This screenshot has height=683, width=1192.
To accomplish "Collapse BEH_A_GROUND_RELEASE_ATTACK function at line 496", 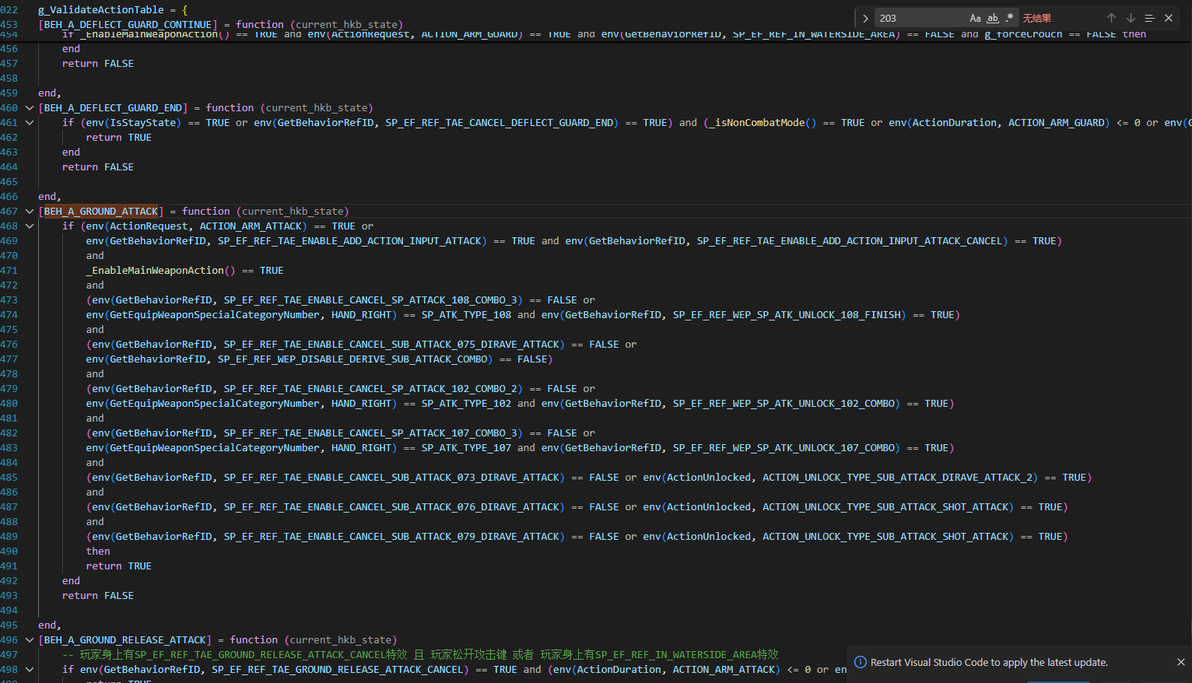I will [x=30, y=640].
